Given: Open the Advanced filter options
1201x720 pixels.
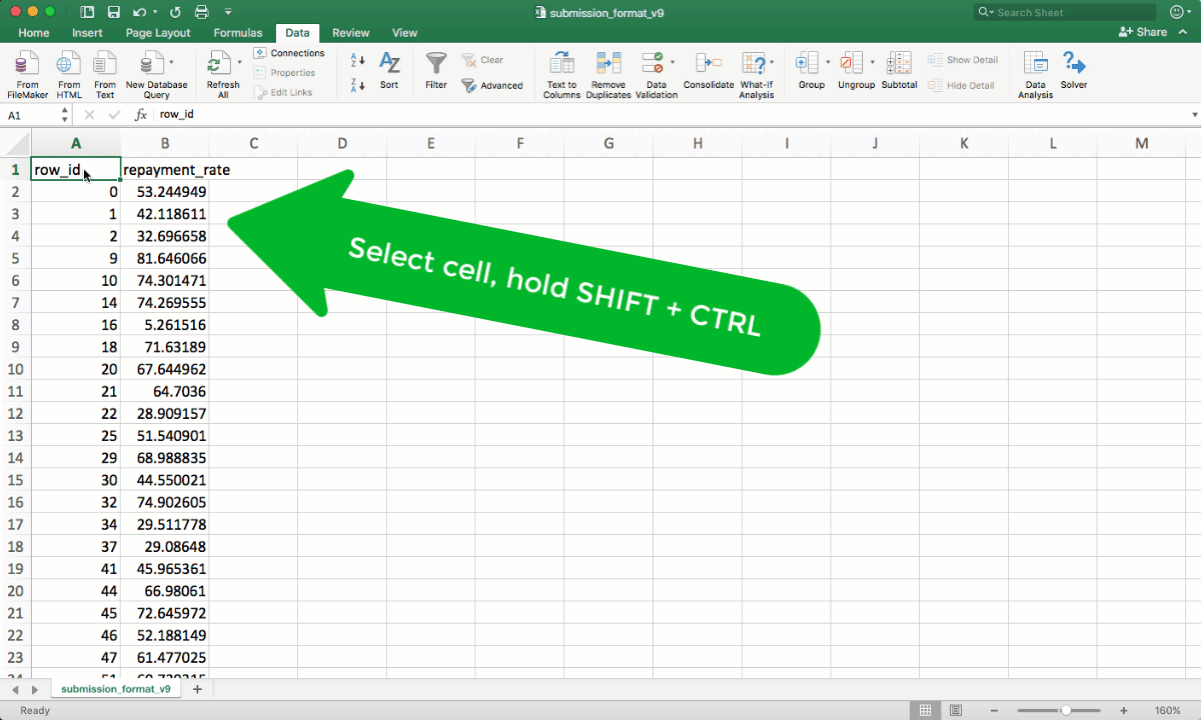Looking at the screenshot, I should click(494, 85).
